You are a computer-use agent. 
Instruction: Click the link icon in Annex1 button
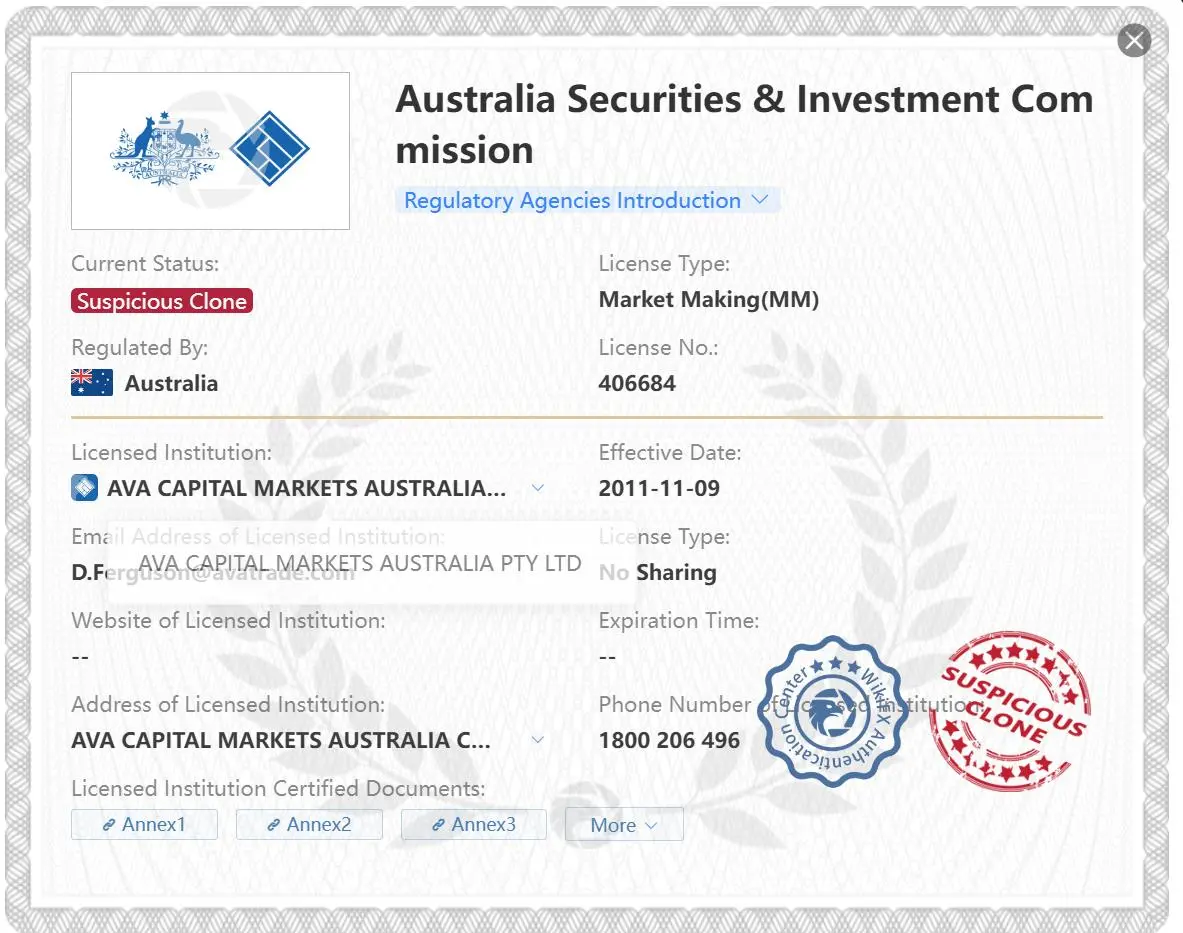click(x=109, y=825)
